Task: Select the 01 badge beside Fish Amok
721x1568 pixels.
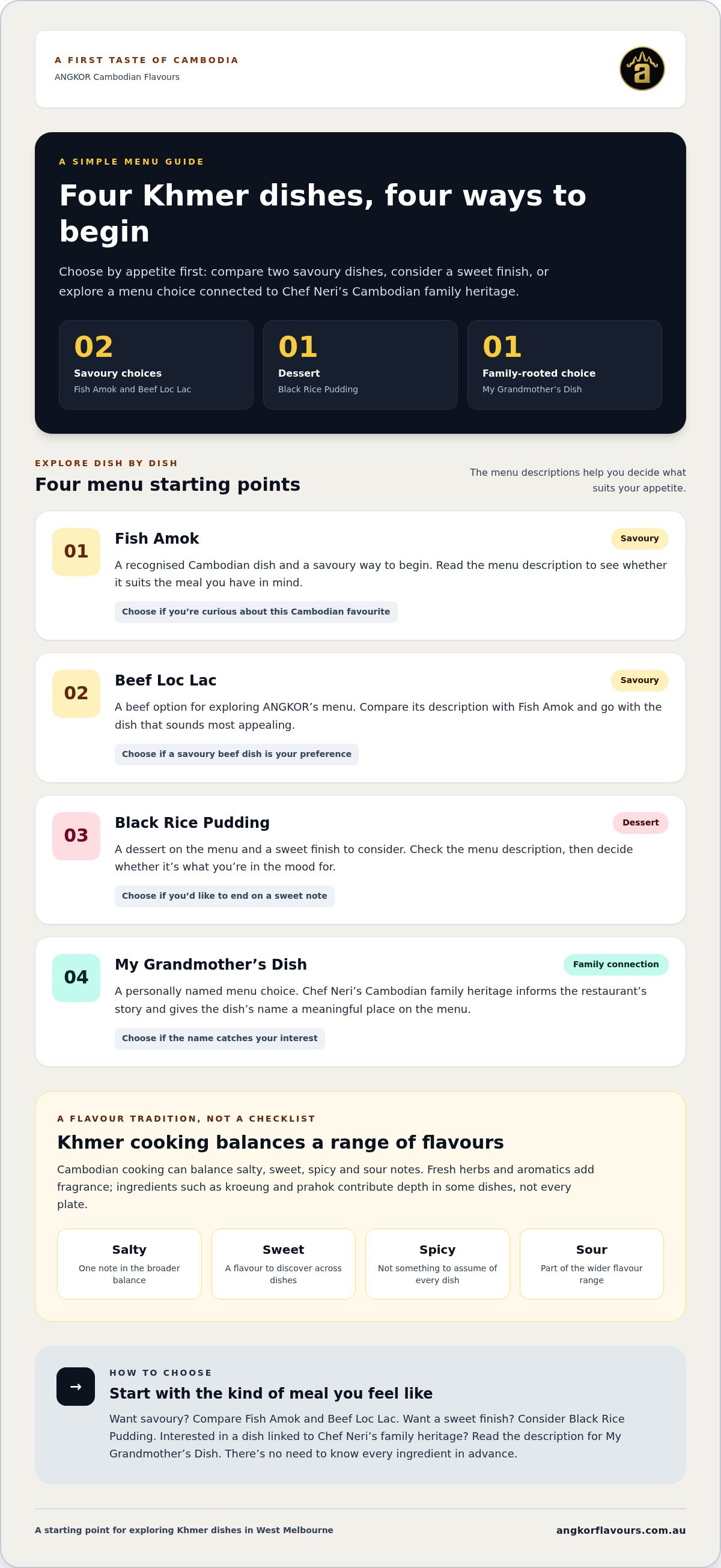Action: [76, 552]
